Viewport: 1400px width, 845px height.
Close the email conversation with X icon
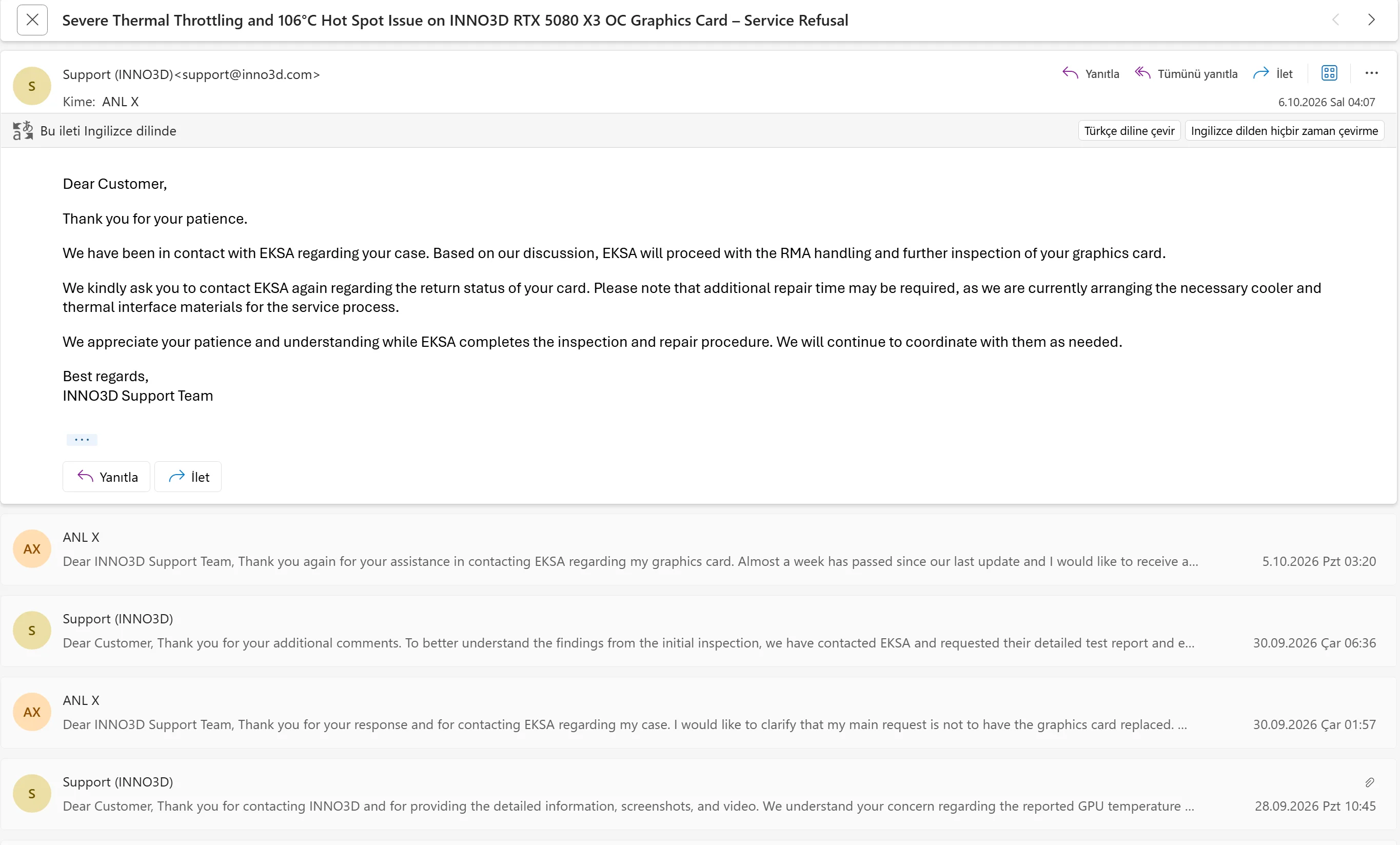click(32, 20)
